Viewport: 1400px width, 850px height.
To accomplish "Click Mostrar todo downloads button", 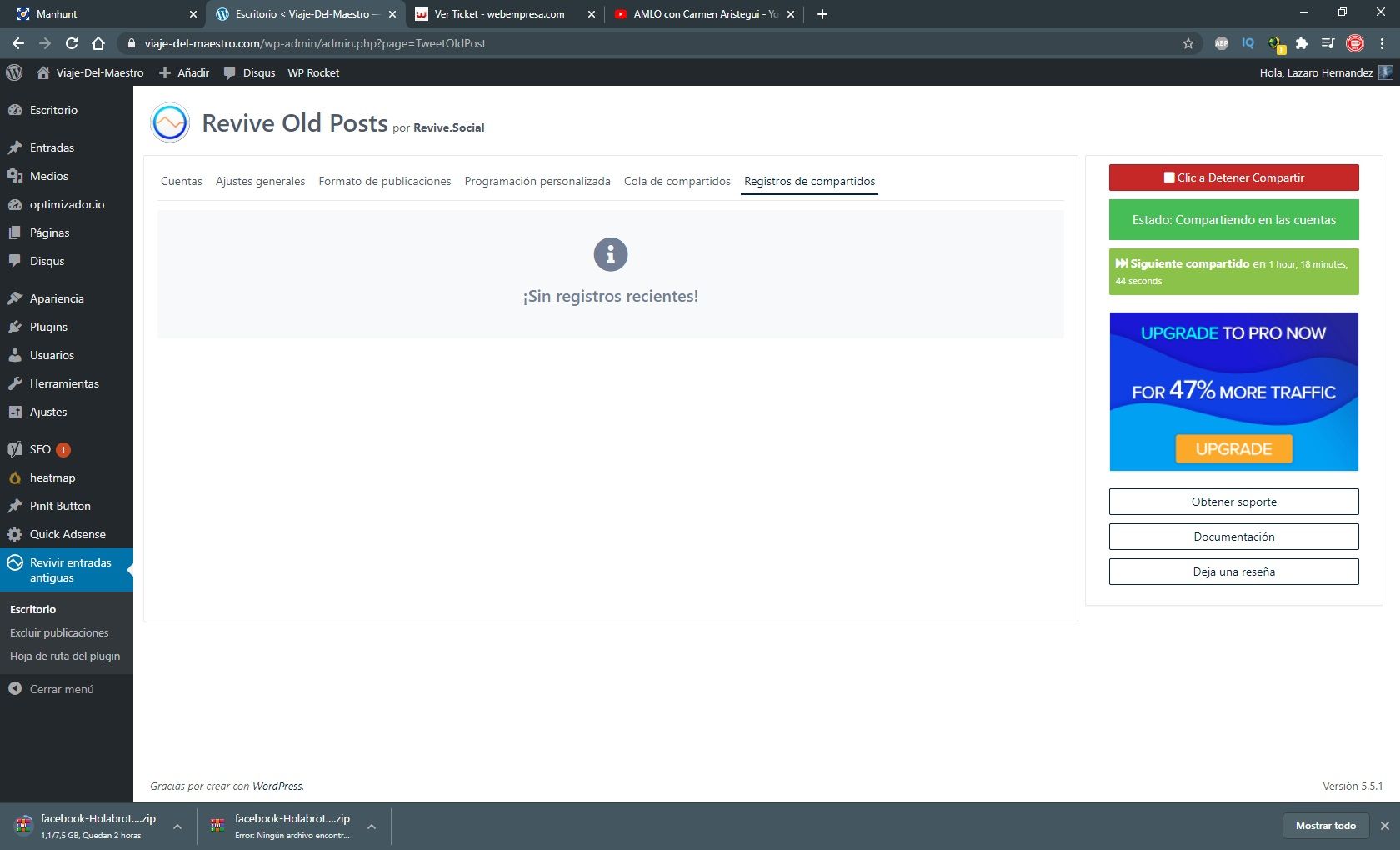I will pyautogui.click(x=1326, y=826).
